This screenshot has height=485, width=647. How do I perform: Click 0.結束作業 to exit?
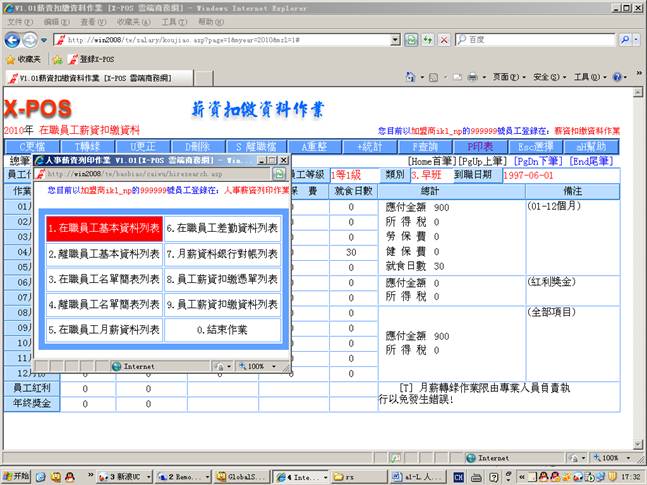(x=222, y=330)
